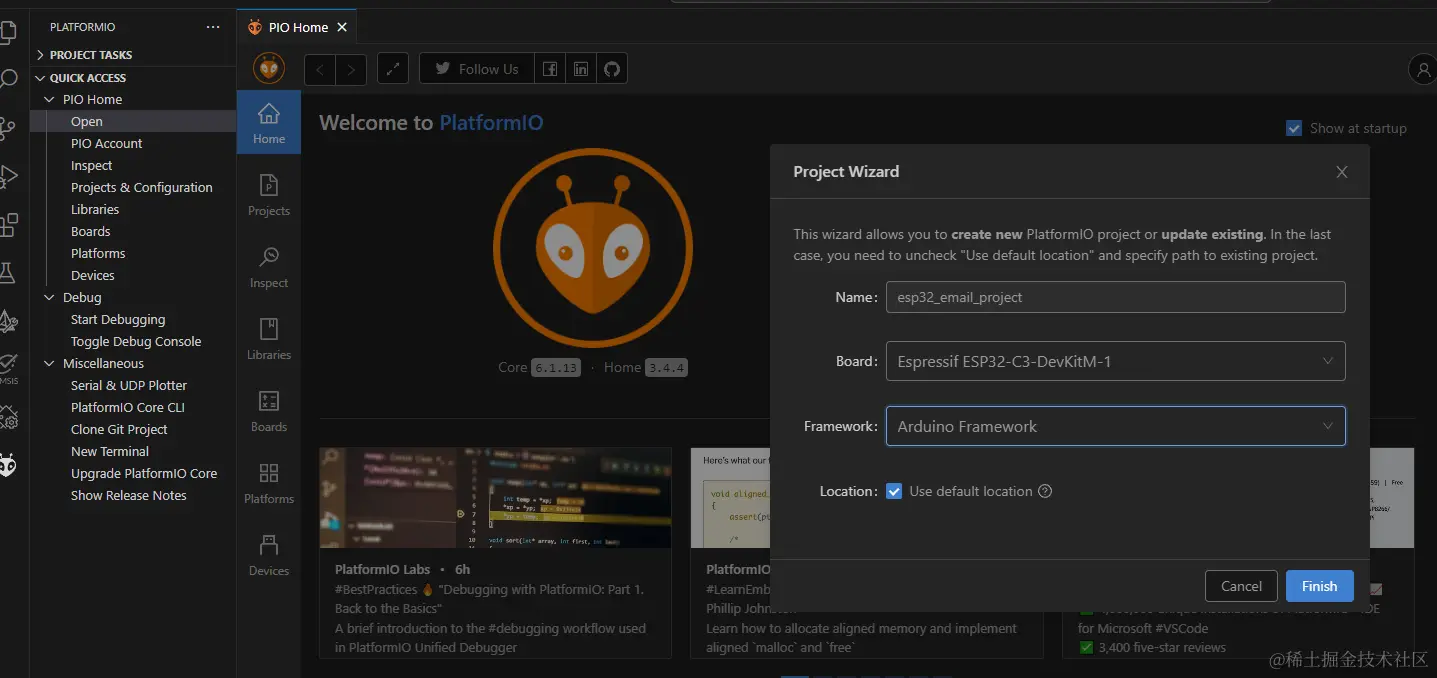Open Boards in the PIO side navigation
Image resolution: width=1437 pixels, height=678 pixels.
(x=269, y=411)
